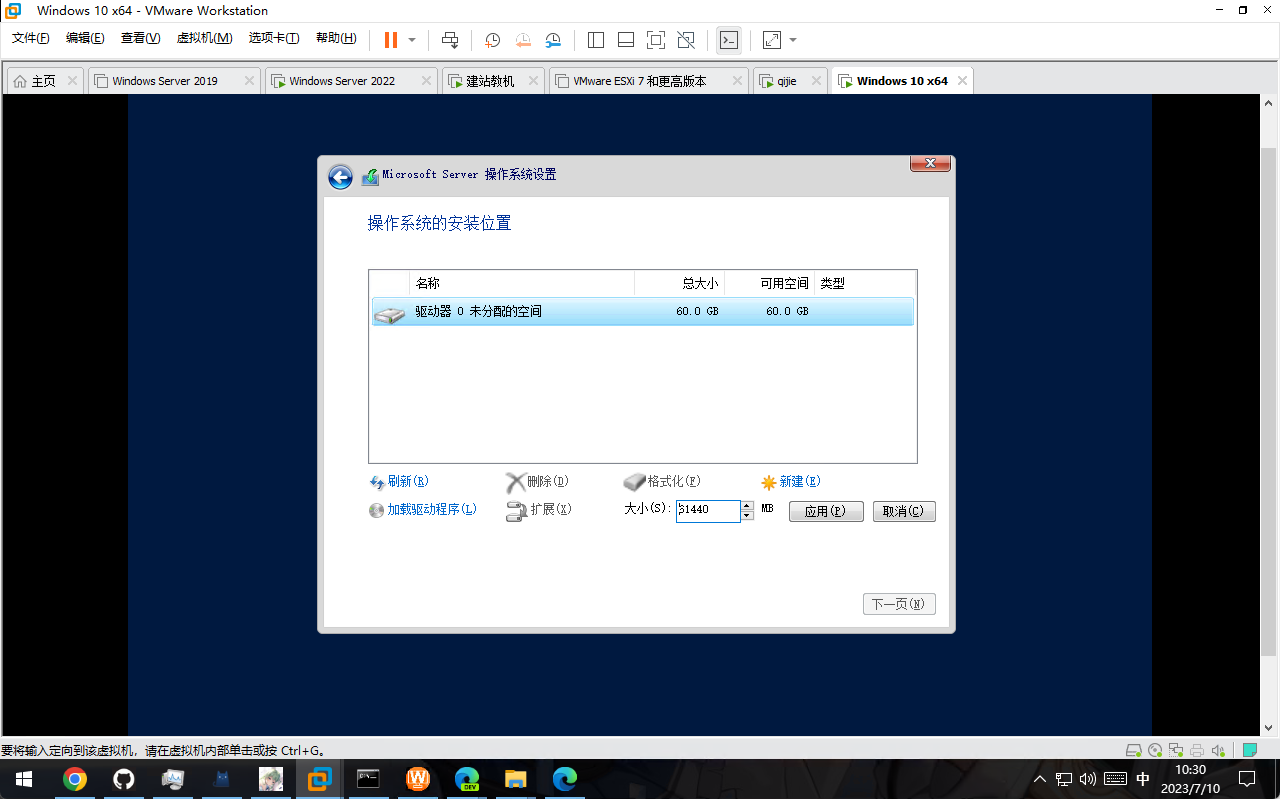Viewport: 1280px width, 799px height.
Task: Select the 驱动器 0 未分配的空间 row
Action: coord(642,312)
